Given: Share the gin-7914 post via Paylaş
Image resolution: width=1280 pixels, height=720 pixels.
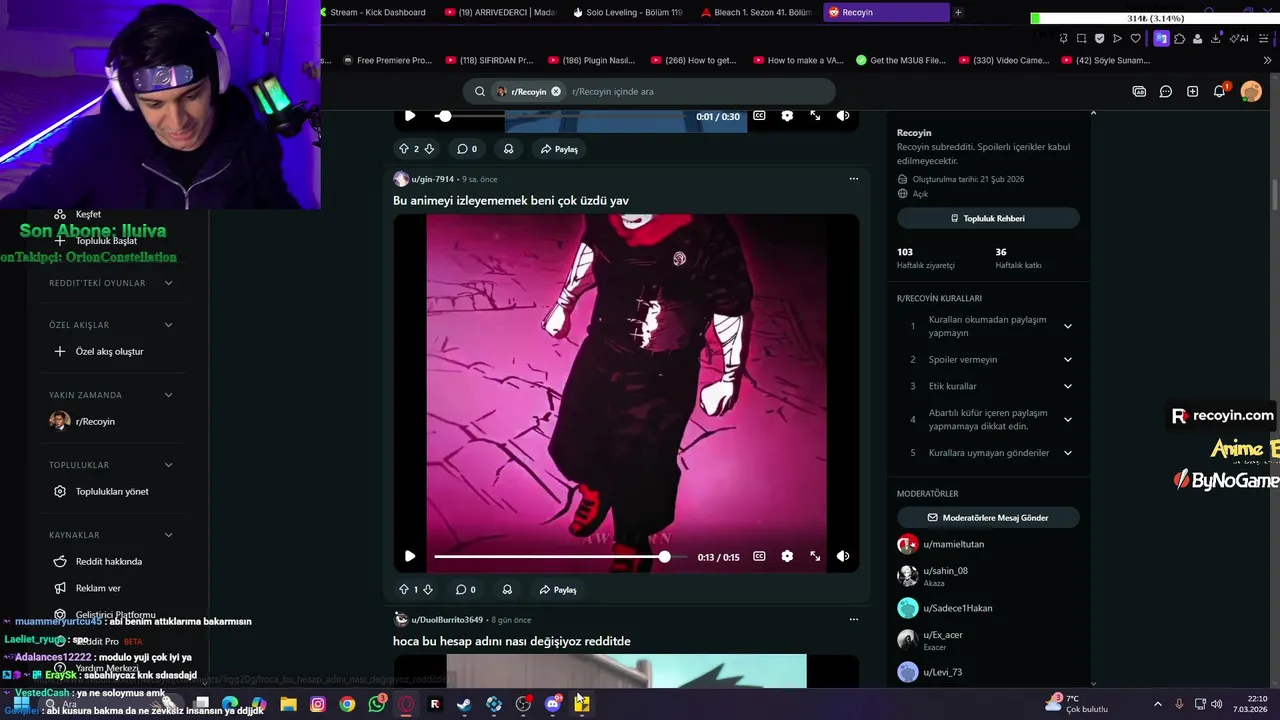Looking at the screenshot, I should click(x=558, y=590).
